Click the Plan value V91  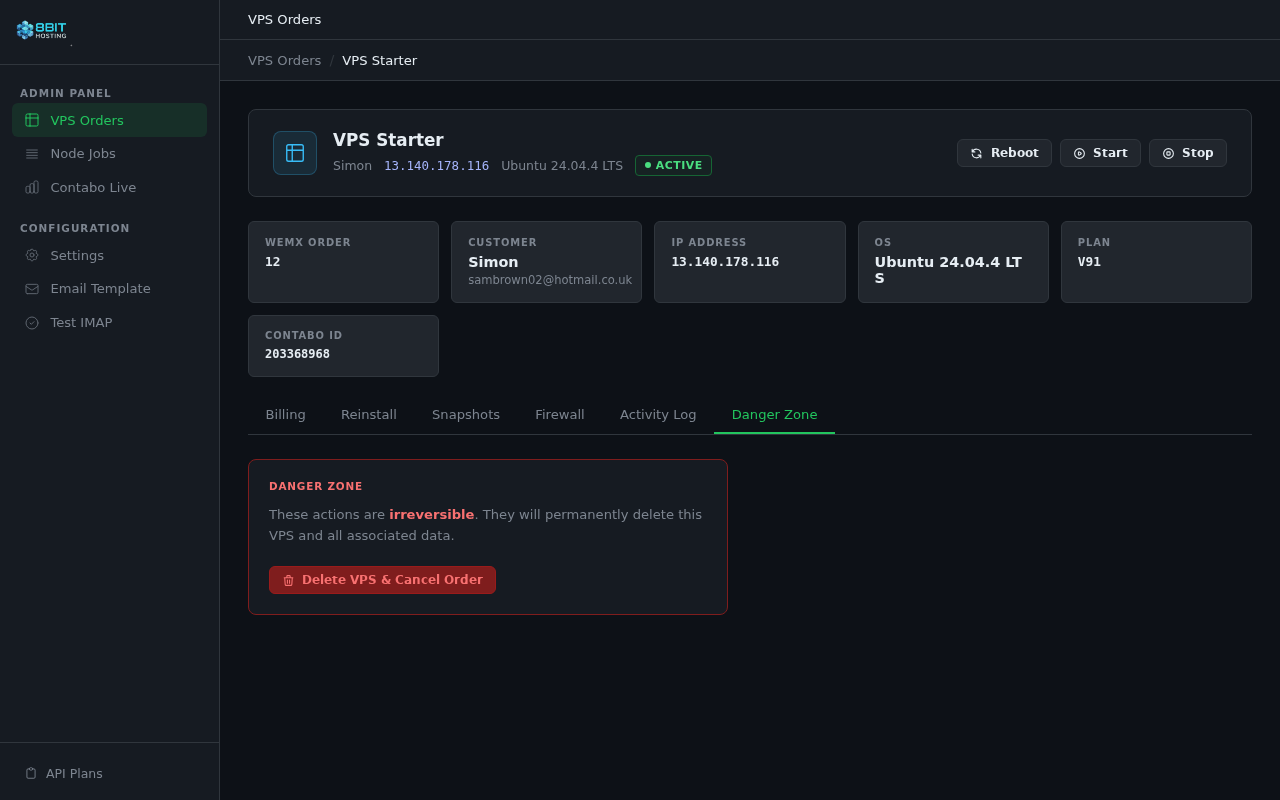(x=1089, y=262)
